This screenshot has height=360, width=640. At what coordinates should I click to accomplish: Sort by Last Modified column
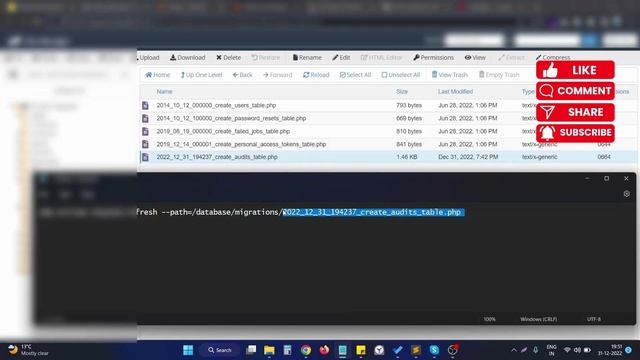point(456,91)
